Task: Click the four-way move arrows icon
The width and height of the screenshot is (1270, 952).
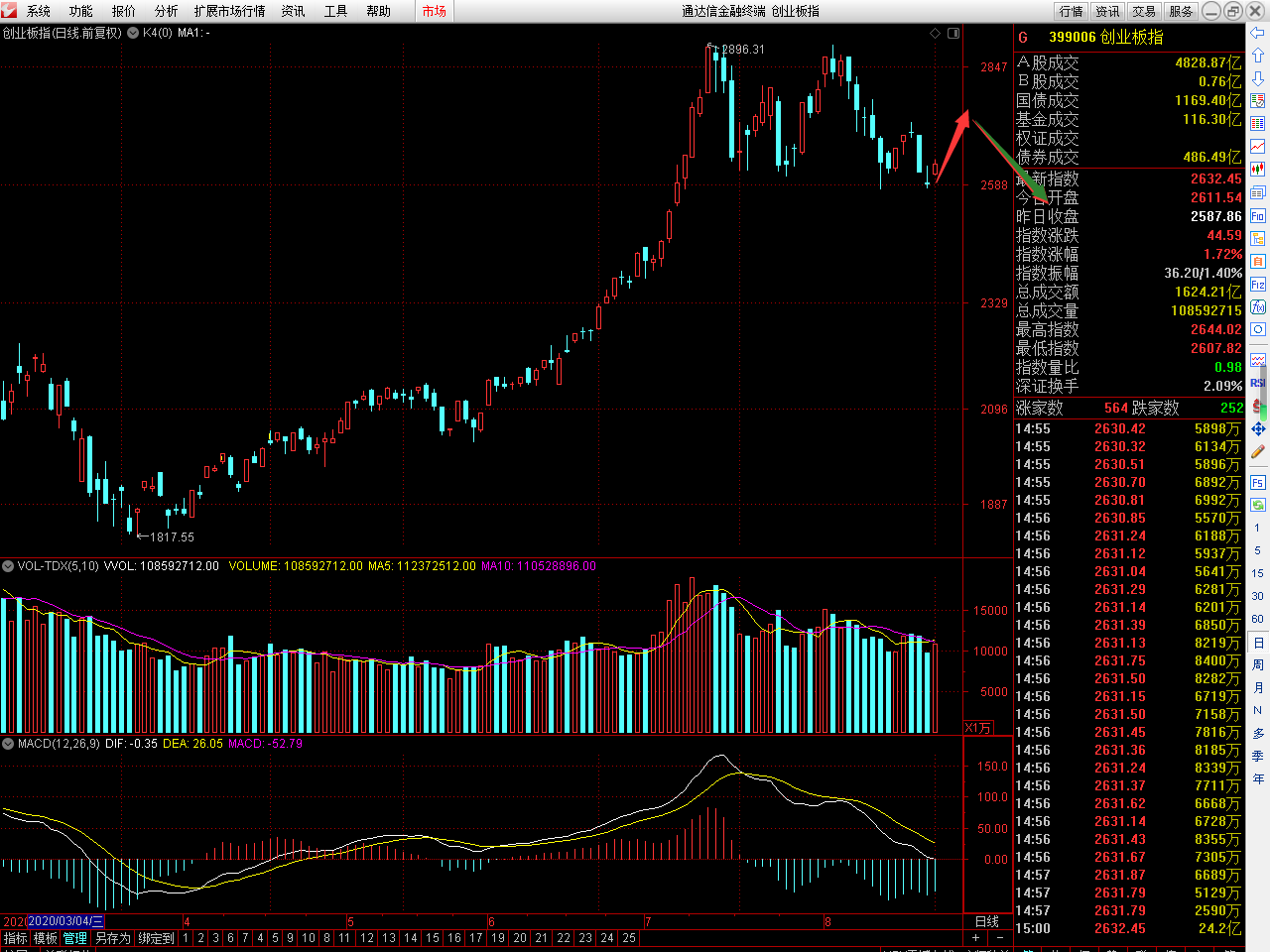Action: pyautogui.click(x=1257, y=428)
